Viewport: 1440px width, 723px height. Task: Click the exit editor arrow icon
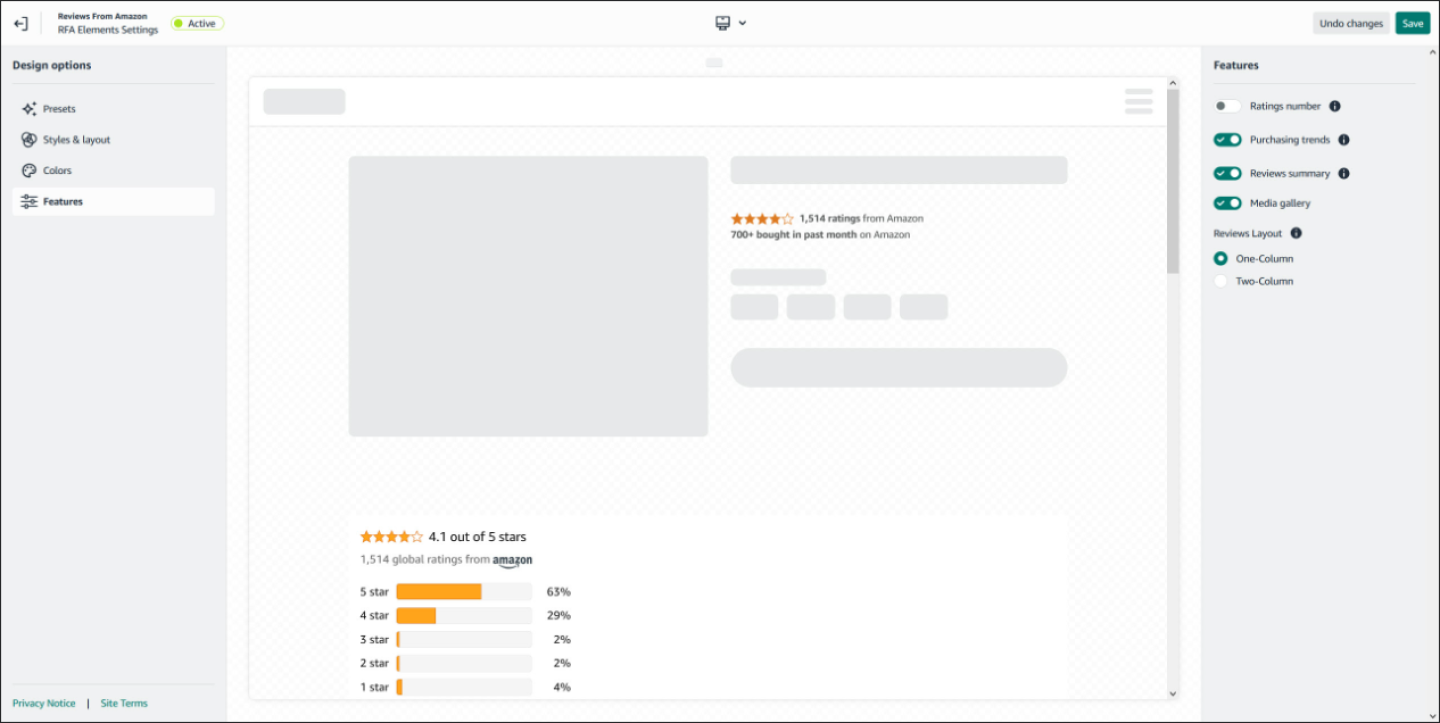pos(20,22)
